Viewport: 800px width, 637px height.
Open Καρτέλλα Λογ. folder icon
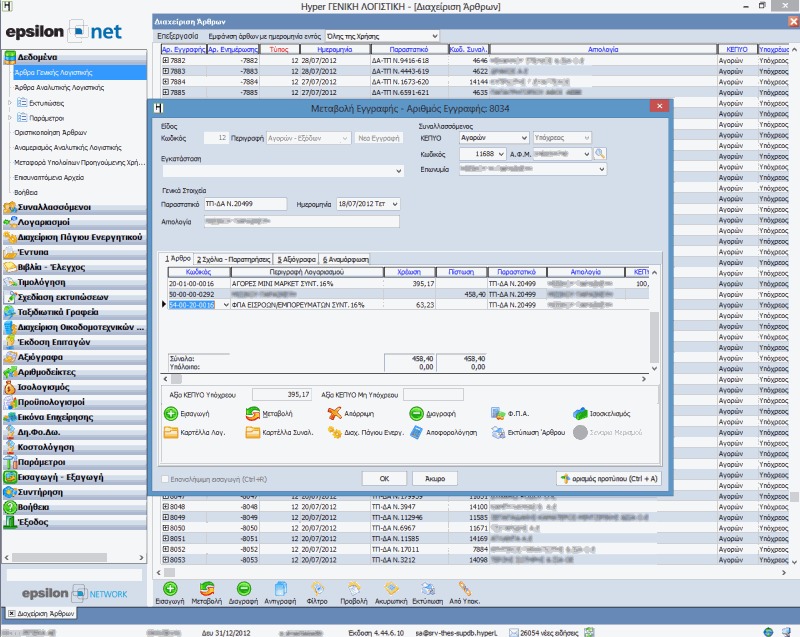[x=171, y=433]
